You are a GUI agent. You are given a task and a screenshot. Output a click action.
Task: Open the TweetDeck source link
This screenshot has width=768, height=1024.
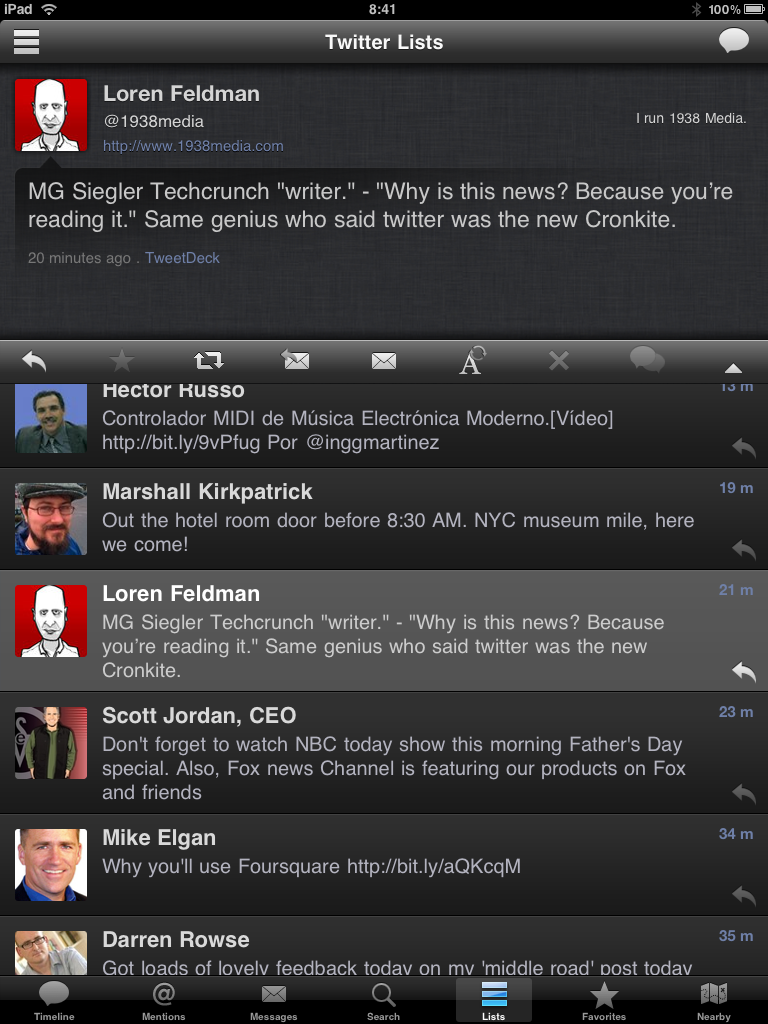tap(182, 258)
